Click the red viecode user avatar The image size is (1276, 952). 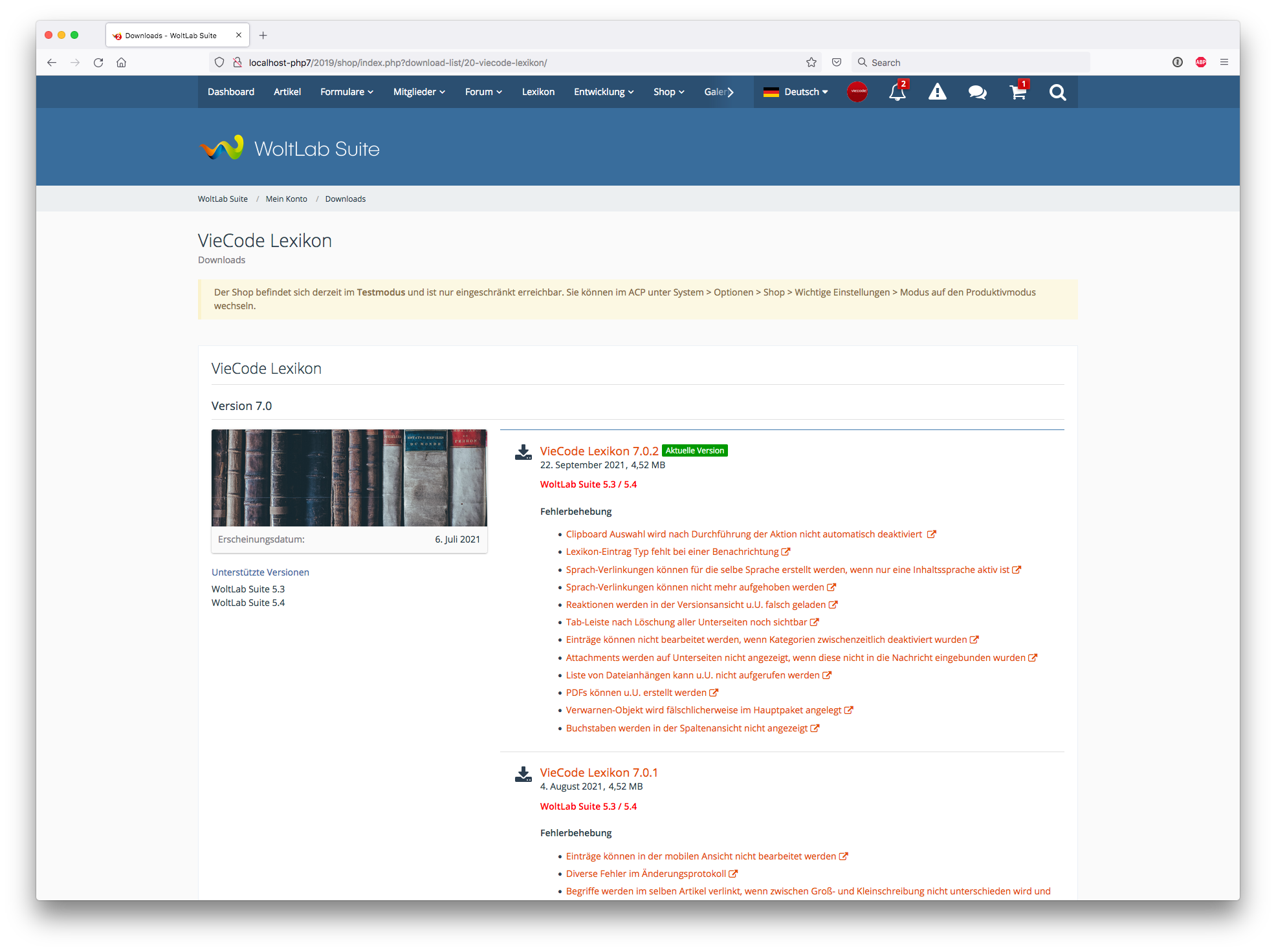[x=857, y=92]
